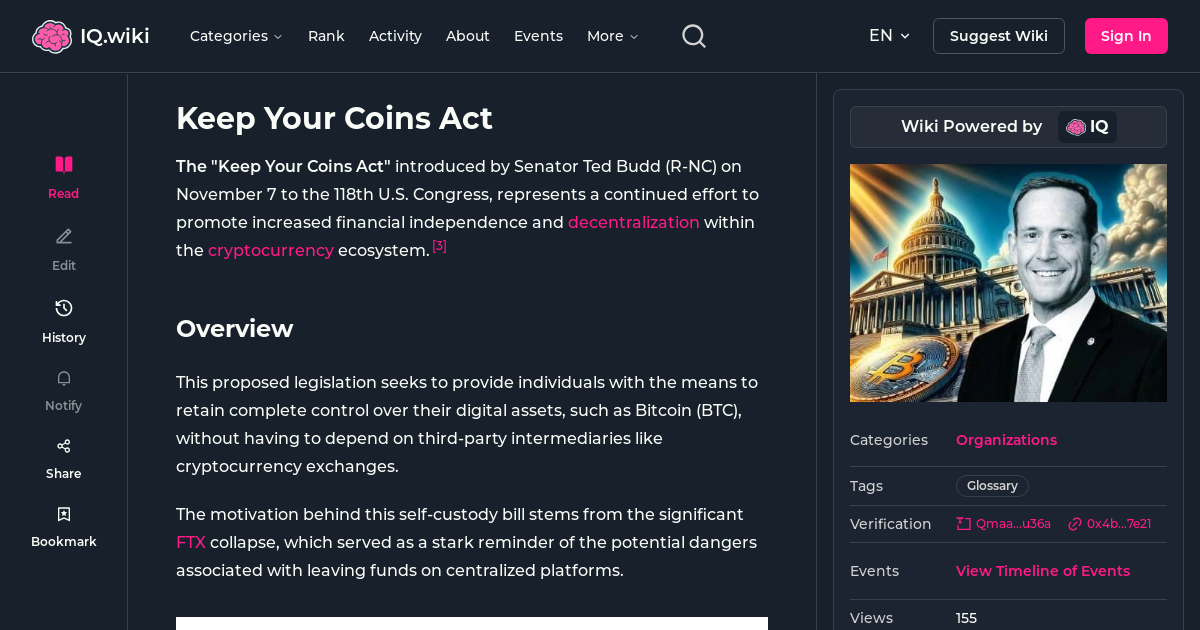The image size is (1200, 630).
Task: Open search with the magnifying glass icon
Action: [x=693, y=35]
